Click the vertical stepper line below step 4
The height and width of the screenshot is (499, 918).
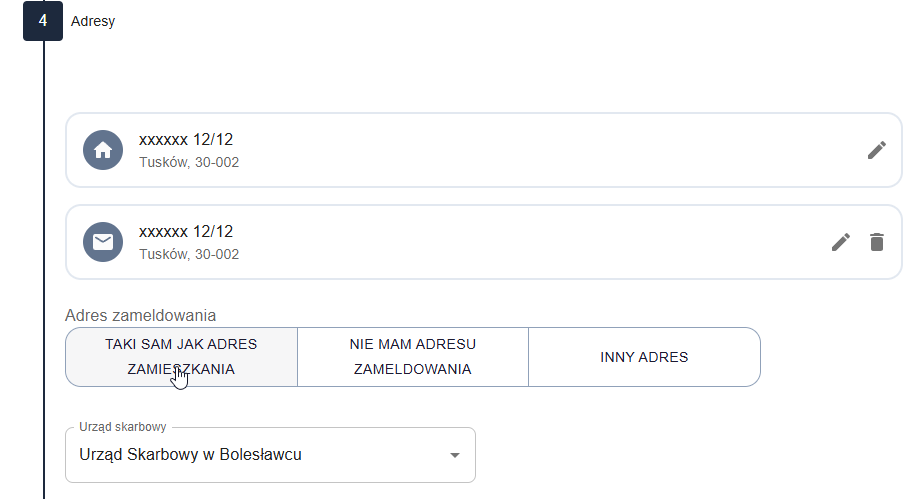click(44, 250)
